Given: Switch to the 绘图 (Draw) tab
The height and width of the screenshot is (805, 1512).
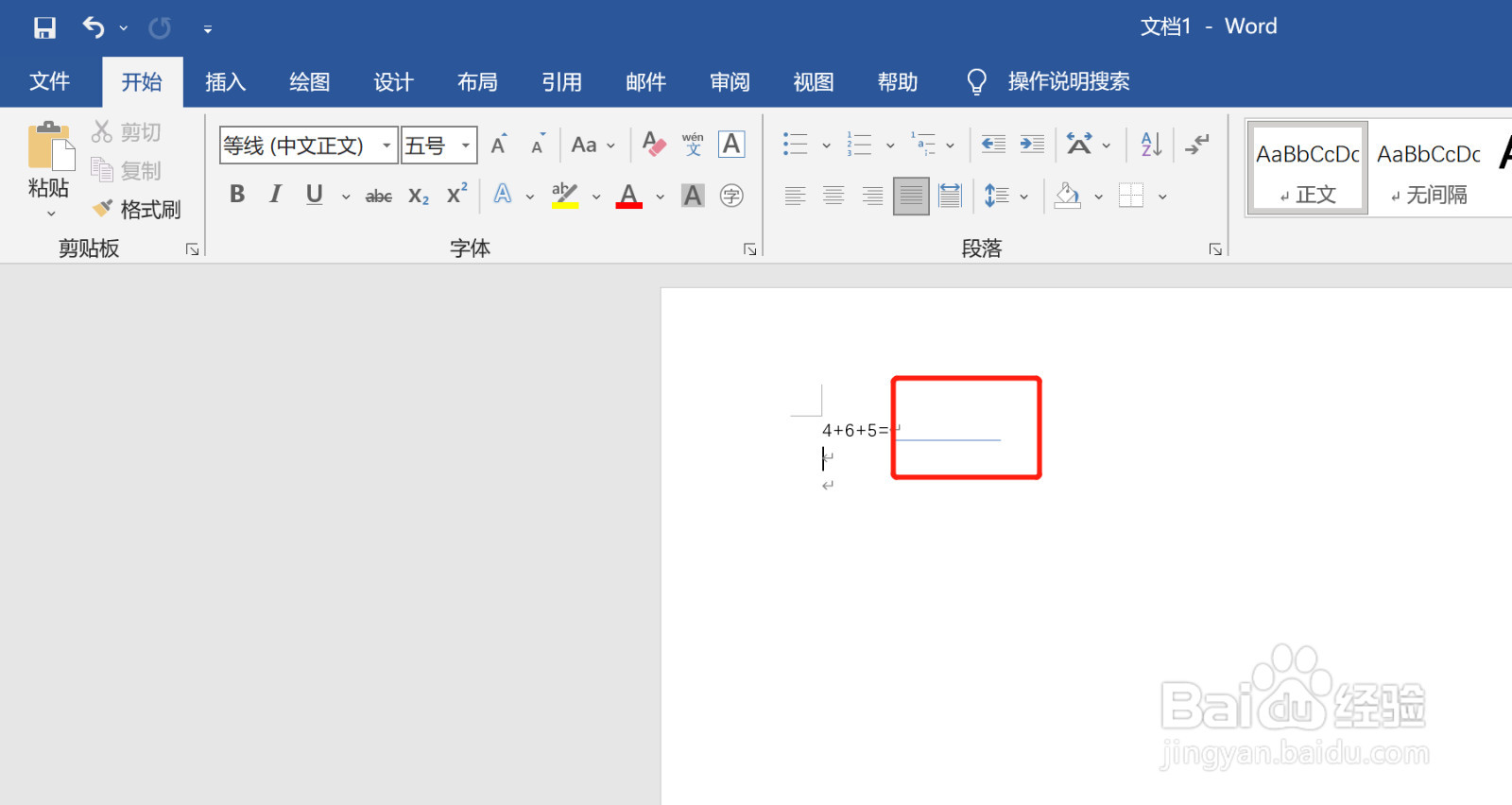Looking at the screenshot, I should point(310,82).
